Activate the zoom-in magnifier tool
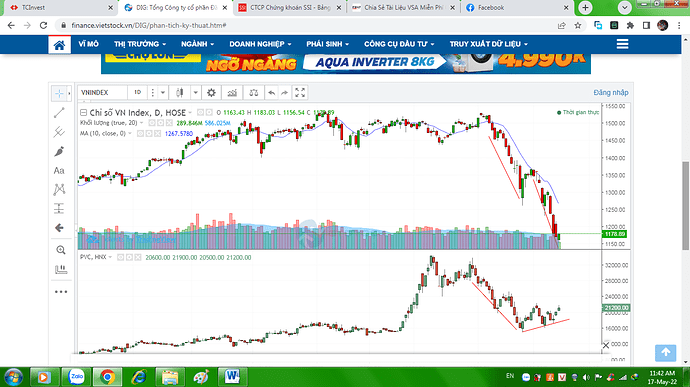The width and height of the screenshot is (690, 387). pyautogui.click(x=61, y=250)
